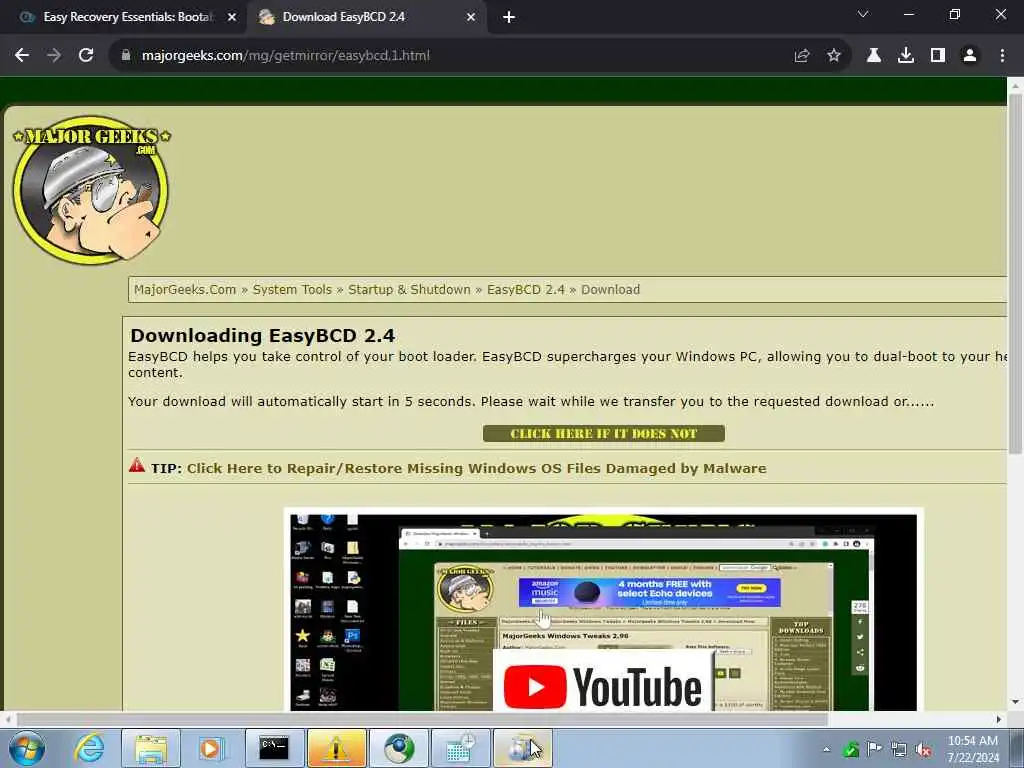Image resolution: width=1024 pixels, height=768 pixels.
Task: Switch to the Chrome taskbar button
Action: (x=398, y=748)
